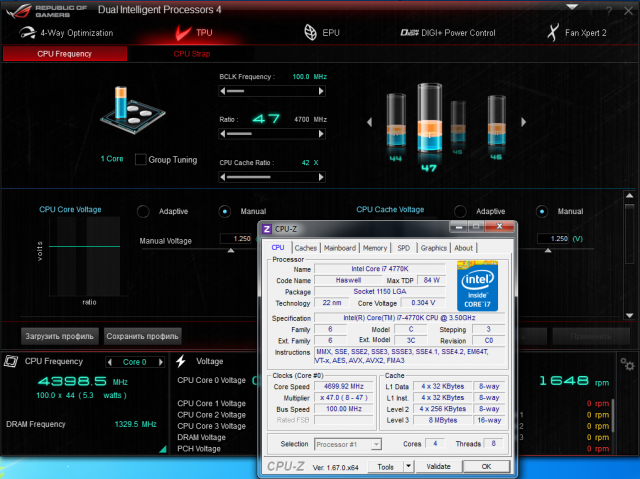The width and height of the screenshot is (640, 479).
Task: Open DIGI+ Power Control tab
Action: pyautogui.click(x=448, y=33)
